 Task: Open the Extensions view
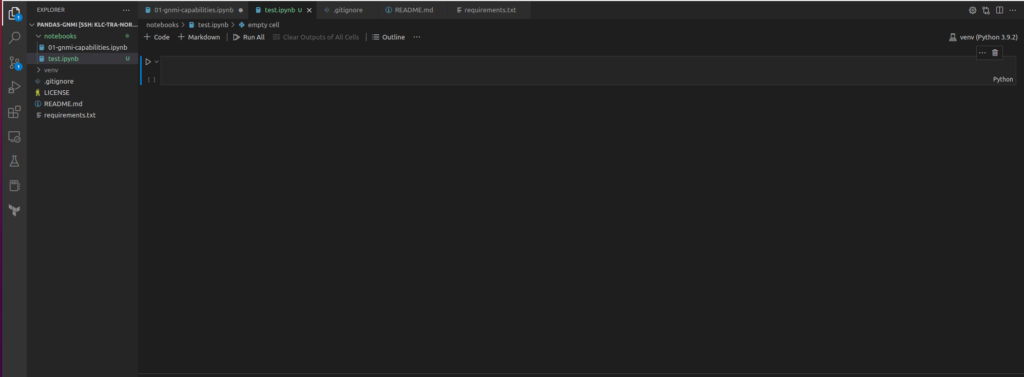14,112
